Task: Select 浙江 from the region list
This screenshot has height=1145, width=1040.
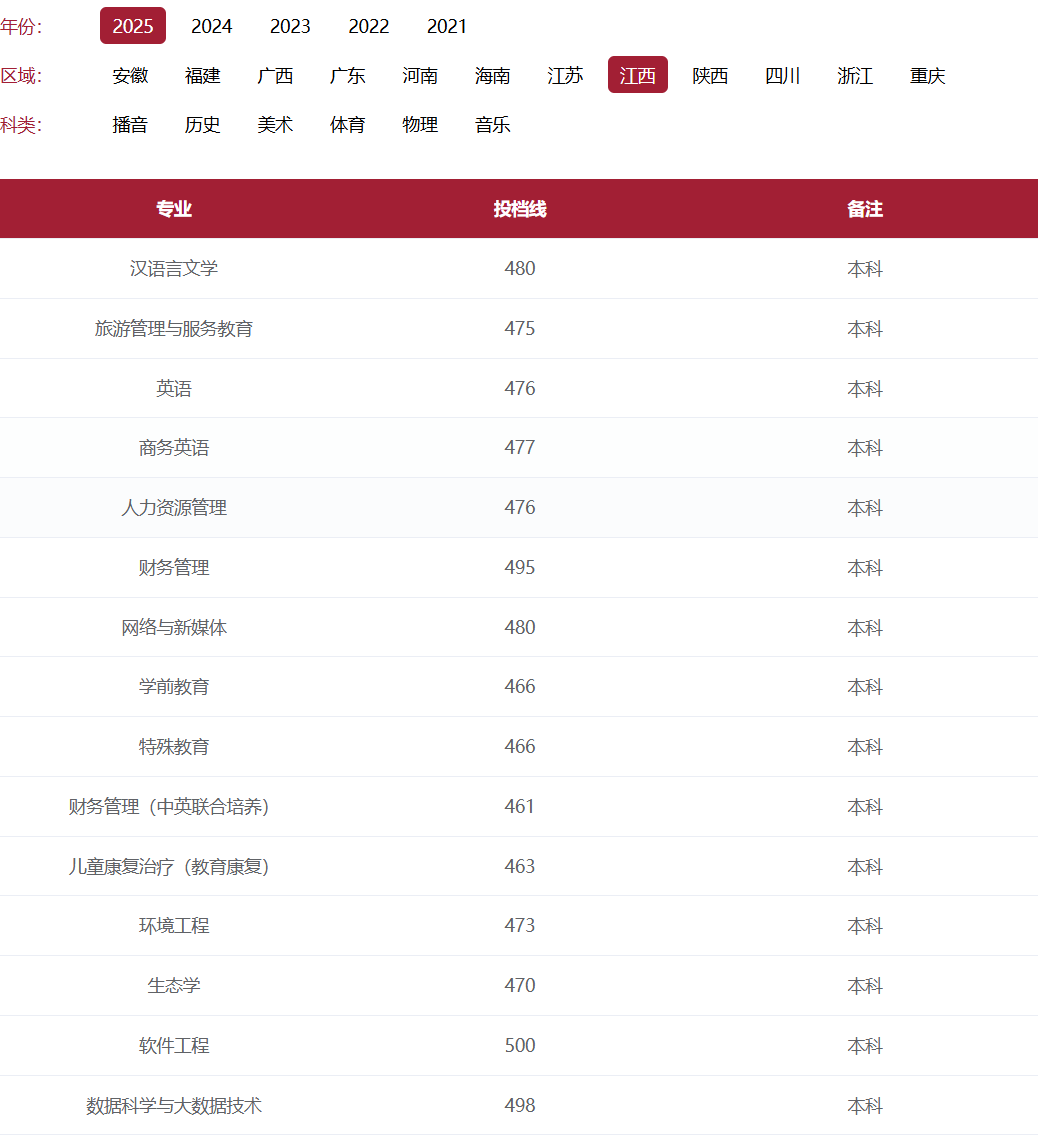Action: click(855, 75)
